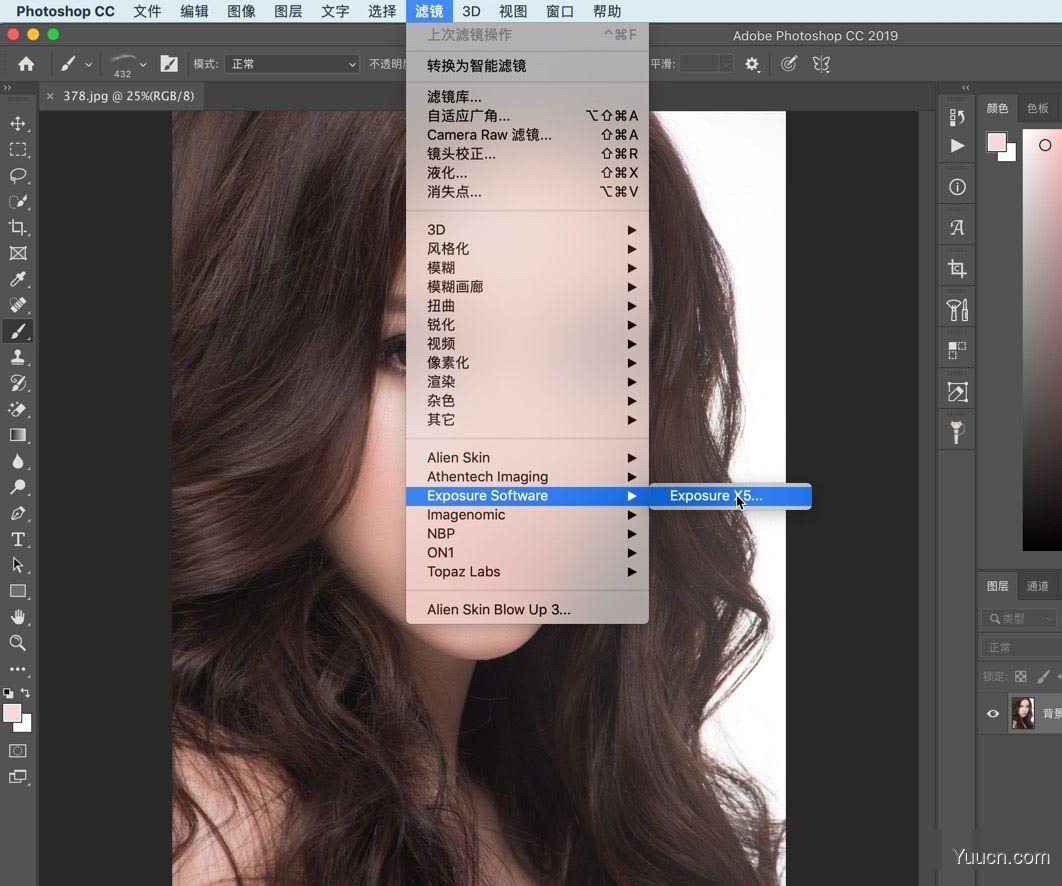Select the Rectangle shape tool

point(18,591)
